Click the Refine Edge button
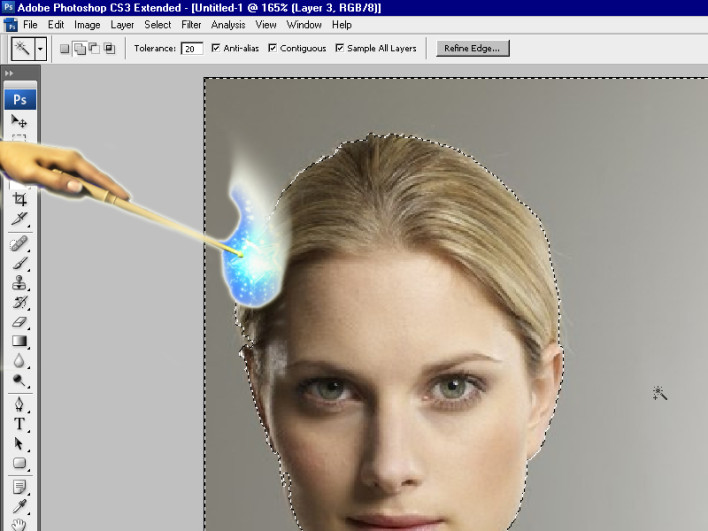This screenshot has height=531, width=708. (473, 48)
